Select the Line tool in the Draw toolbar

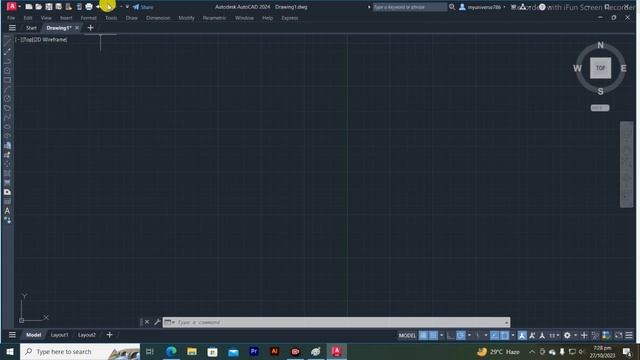click(7, 42)
